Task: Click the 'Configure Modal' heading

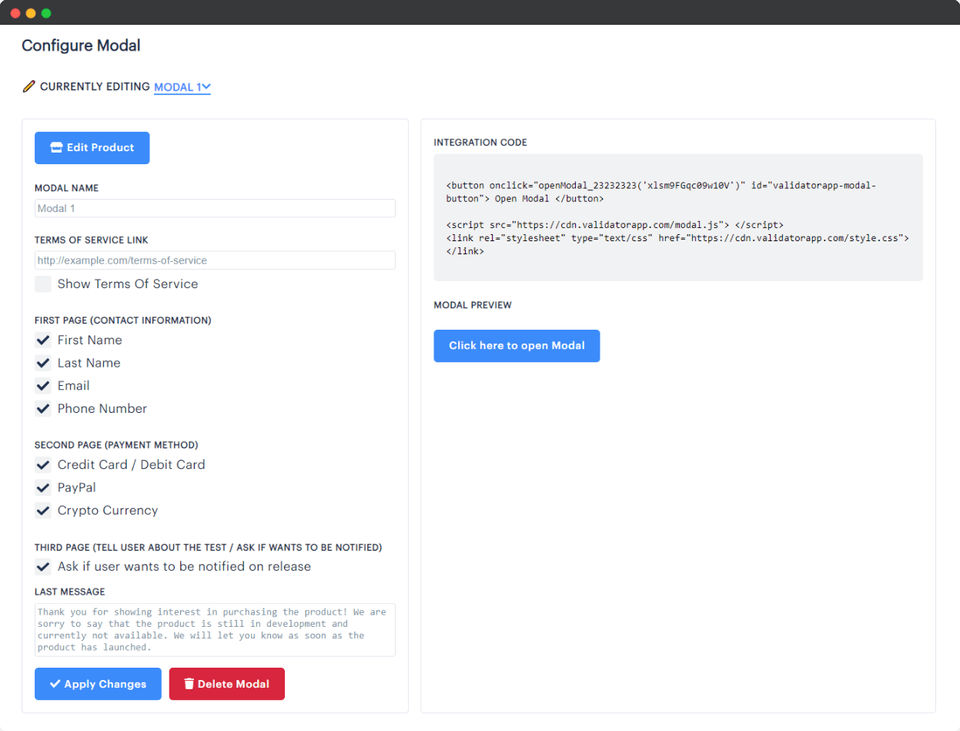Action: [x=81, y=45]
